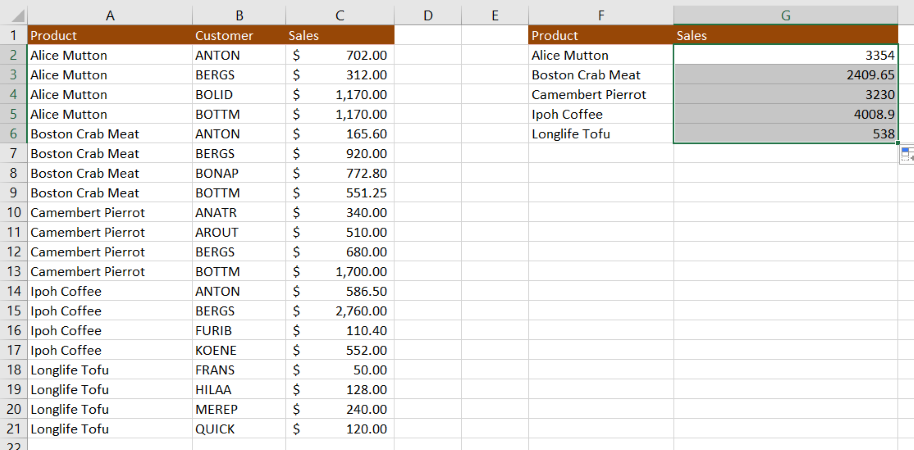
Task: Select the QUICK customer cell
Action: [x=239, y=429]
